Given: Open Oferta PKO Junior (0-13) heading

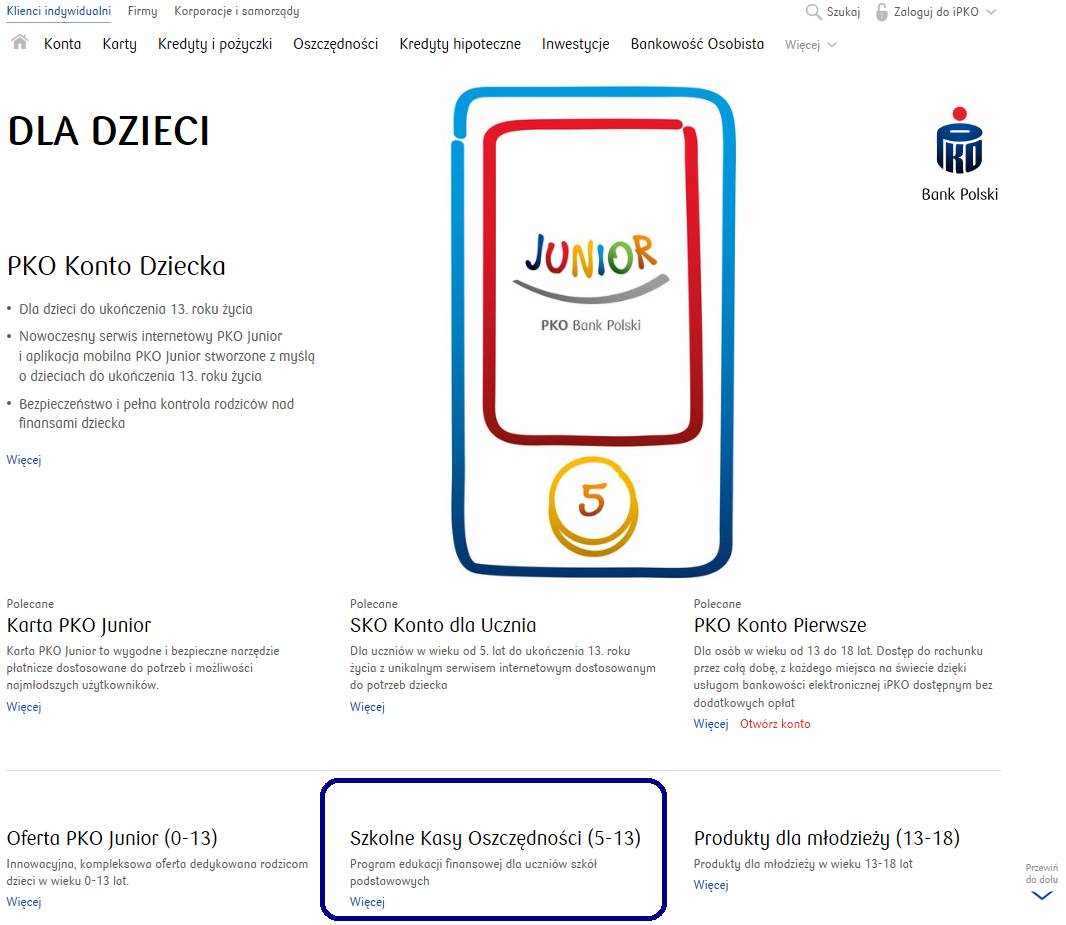Looking at the screenshot, I should (112, 838).
